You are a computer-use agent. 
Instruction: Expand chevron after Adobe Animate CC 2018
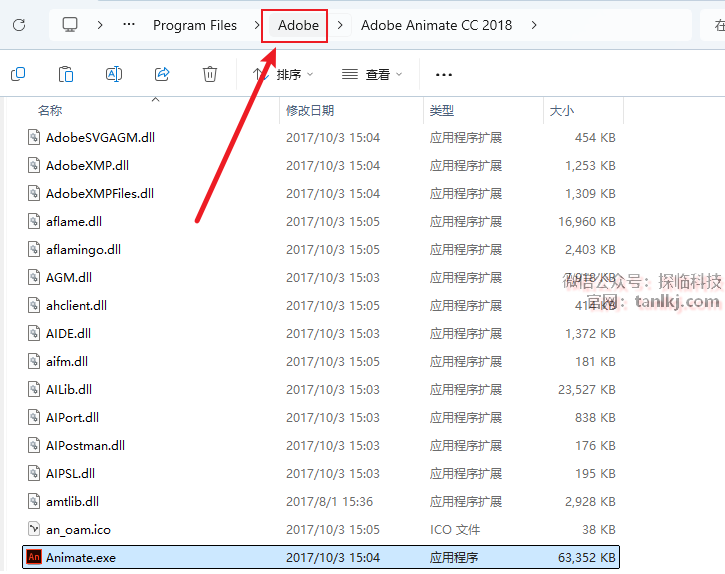click(534, 25)
